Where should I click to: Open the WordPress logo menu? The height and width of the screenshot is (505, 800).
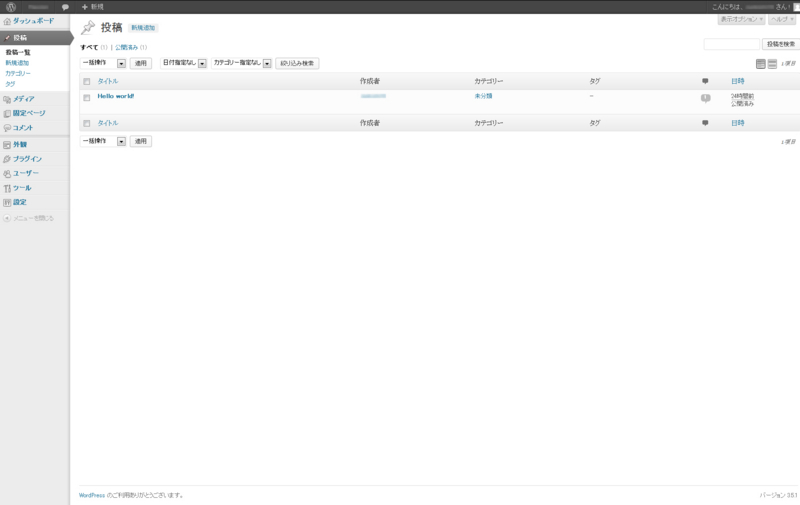click(x=11, y=7)
